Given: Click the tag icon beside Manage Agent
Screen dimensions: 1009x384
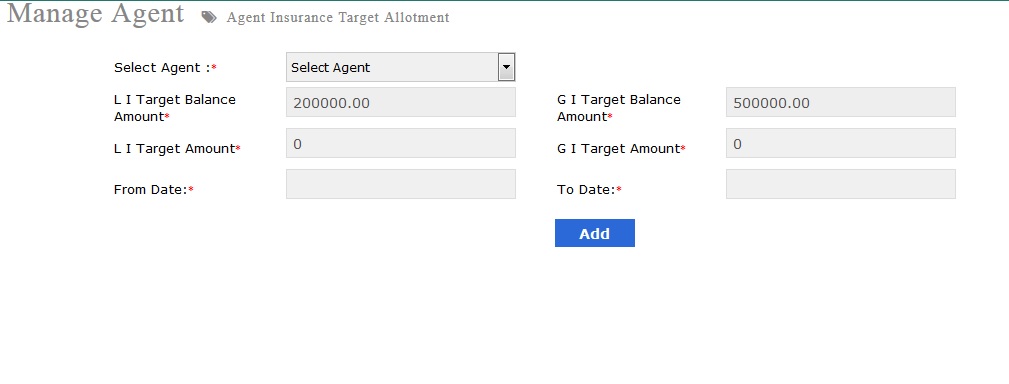Looking at the screenshot, I should pos(208,17).
